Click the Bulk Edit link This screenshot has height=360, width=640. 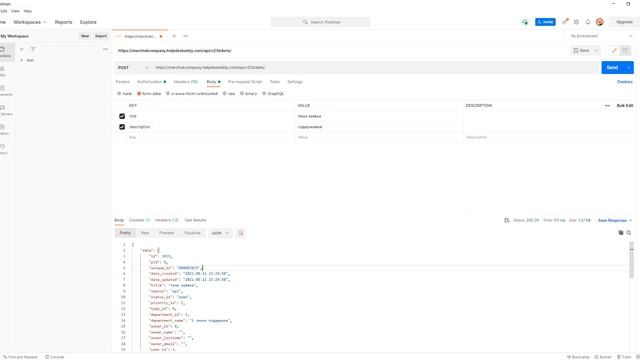click(x=624, y=106)
